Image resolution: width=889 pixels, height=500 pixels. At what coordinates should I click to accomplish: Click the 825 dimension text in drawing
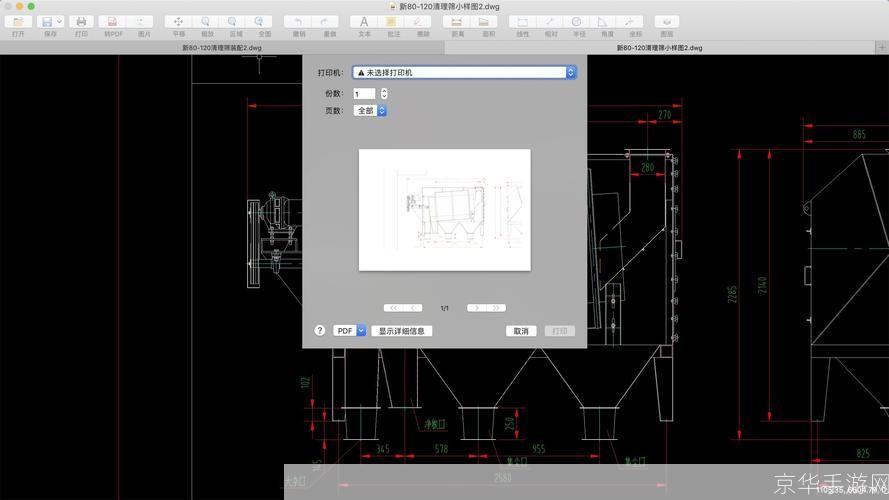863,453
